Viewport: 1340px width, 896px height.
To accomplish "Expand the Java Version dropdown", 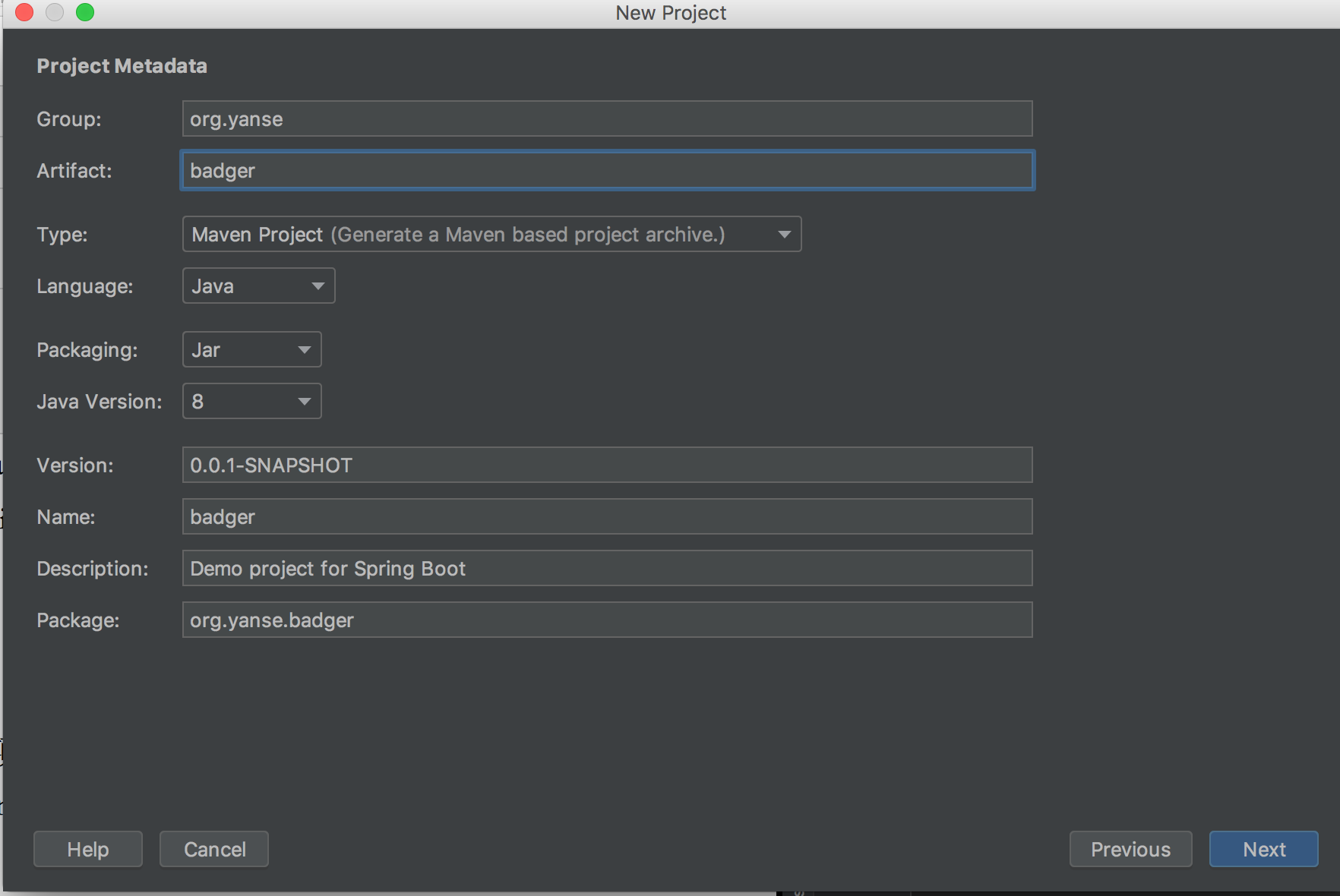I will point(251,402).
